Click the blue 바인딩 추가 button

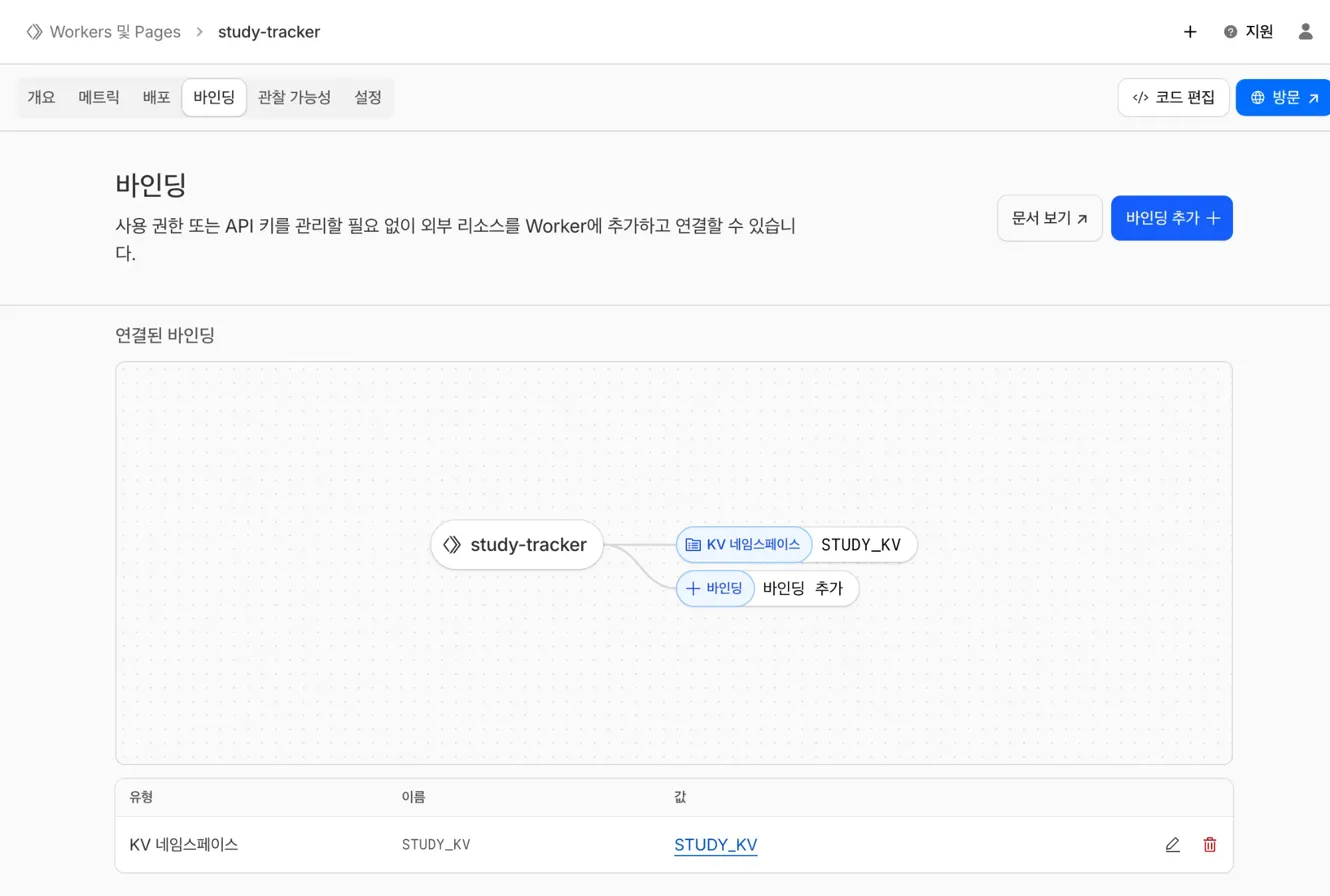[x=1172, y=218]
